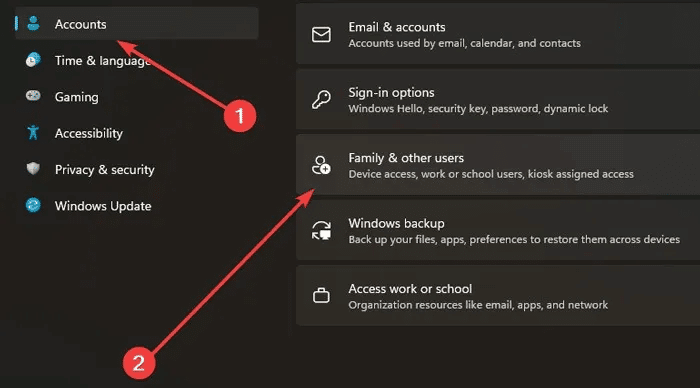Open Windows backup settings
700x388 pixels.
point(498,230)
